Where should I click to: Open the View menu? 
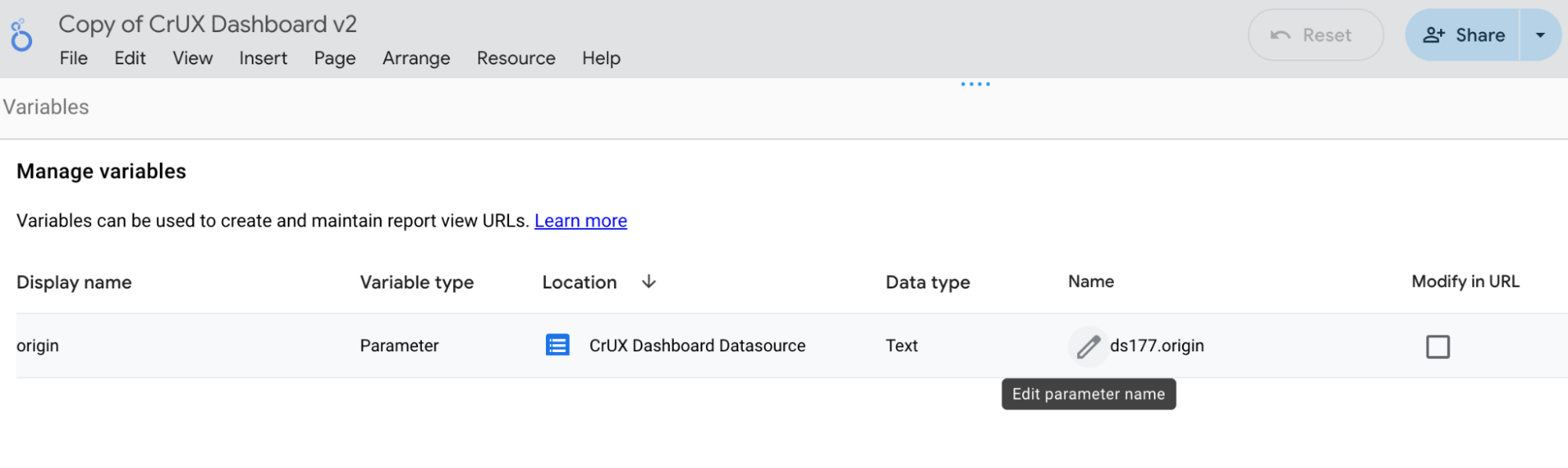coord(192,58)
